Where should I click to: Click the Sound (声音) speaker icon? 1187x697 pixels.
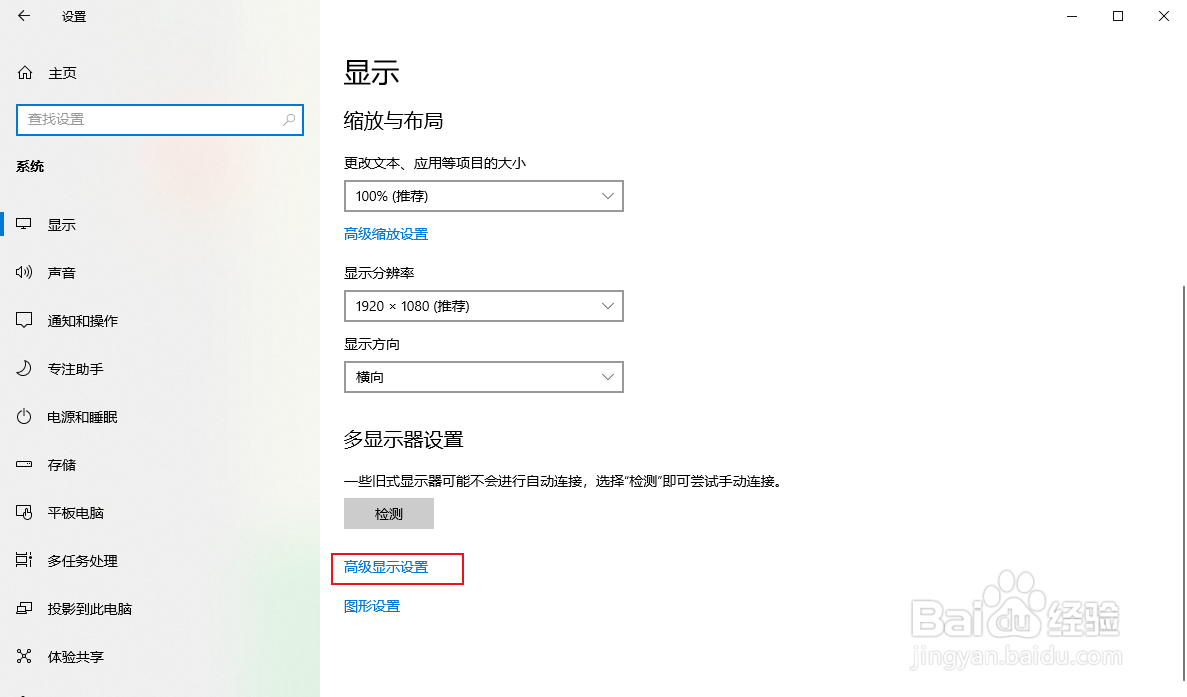coord(25,273)
